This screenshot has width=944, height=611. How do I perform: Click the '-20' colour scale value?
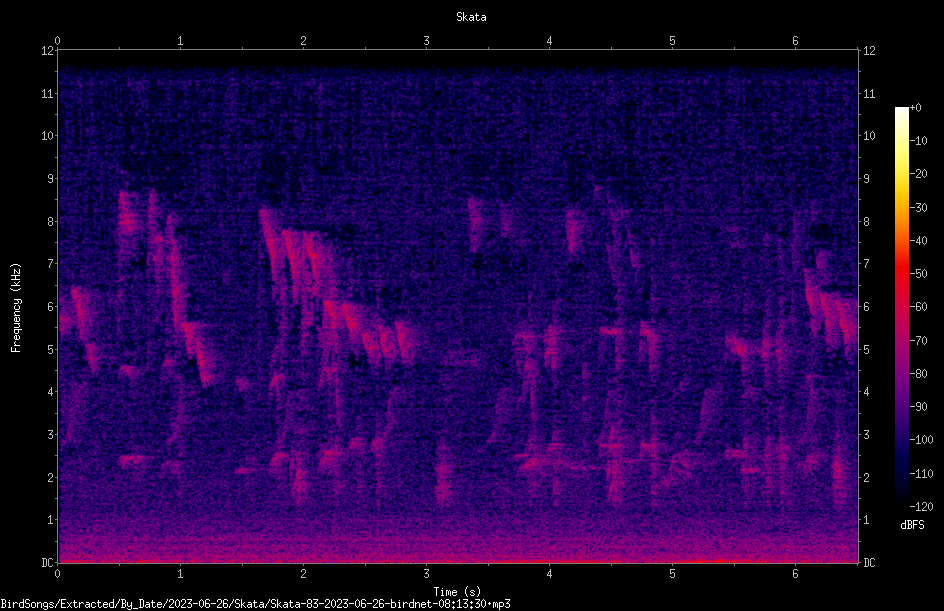pos(918,174)
